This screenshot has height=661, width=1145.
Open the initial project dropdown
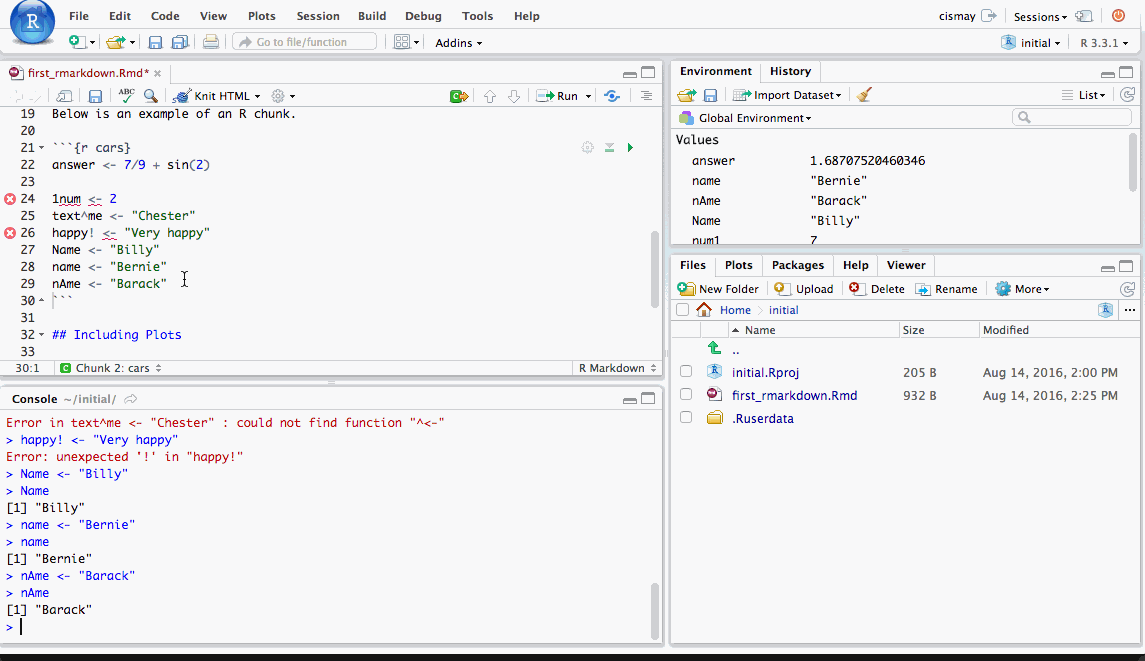pos(1031,43)
